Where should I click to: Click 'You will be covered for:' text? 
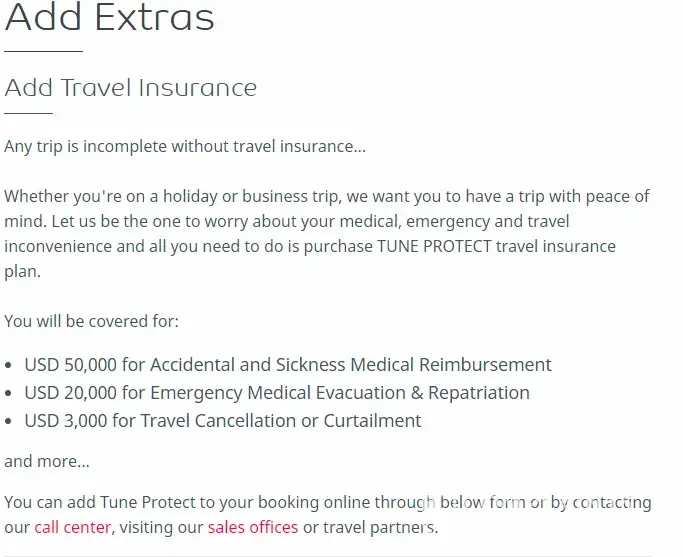[92, 321]
